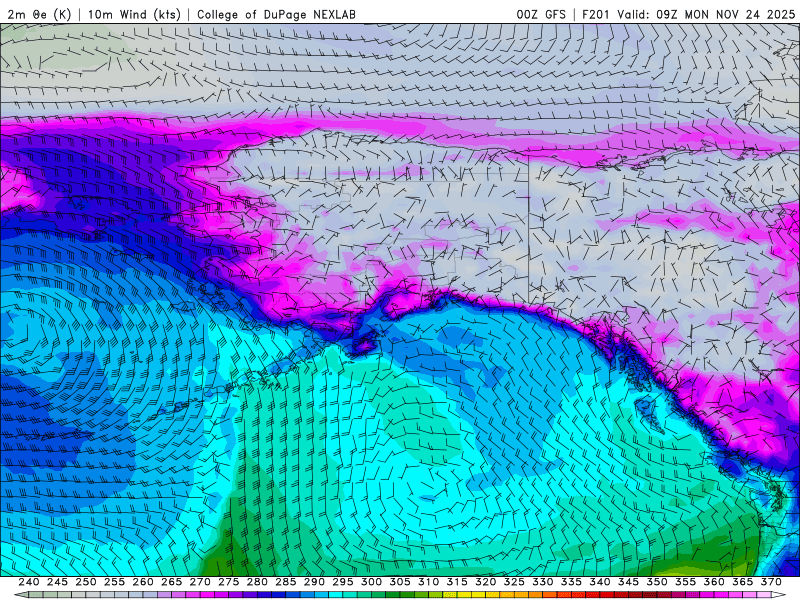The width and height of the screenshot is (800, 600).
Task: Click the 280 value on the color scale
Action: pyautogui.click(x=257, y=582)
